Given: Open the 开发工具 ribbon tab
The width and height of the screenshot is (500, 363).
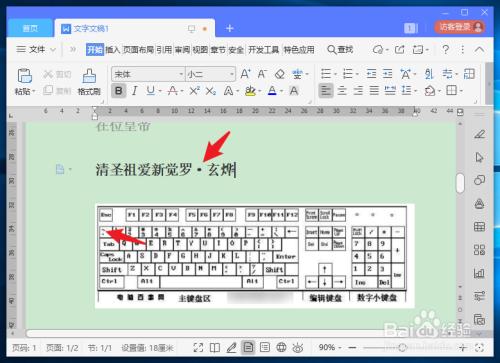Looking at the screenshot, I should tap(264, 50).
